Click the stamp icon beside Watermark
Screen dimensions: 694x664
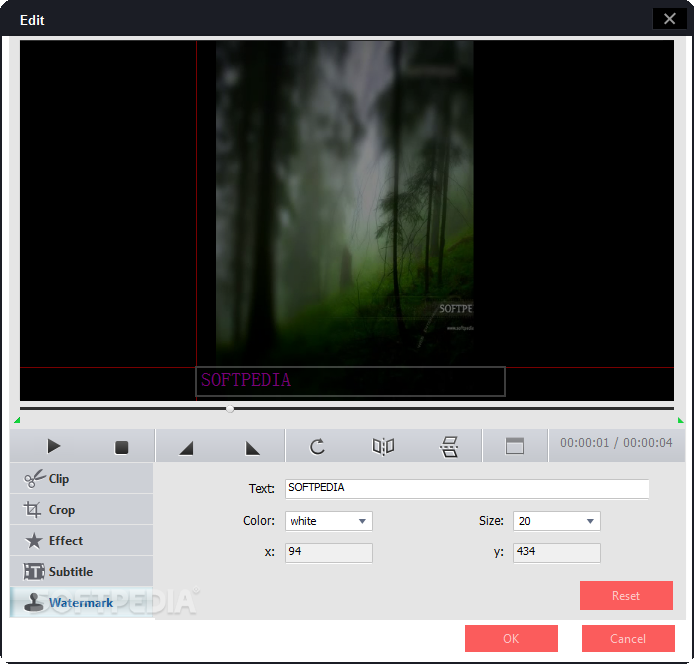(x=34, y=602)
